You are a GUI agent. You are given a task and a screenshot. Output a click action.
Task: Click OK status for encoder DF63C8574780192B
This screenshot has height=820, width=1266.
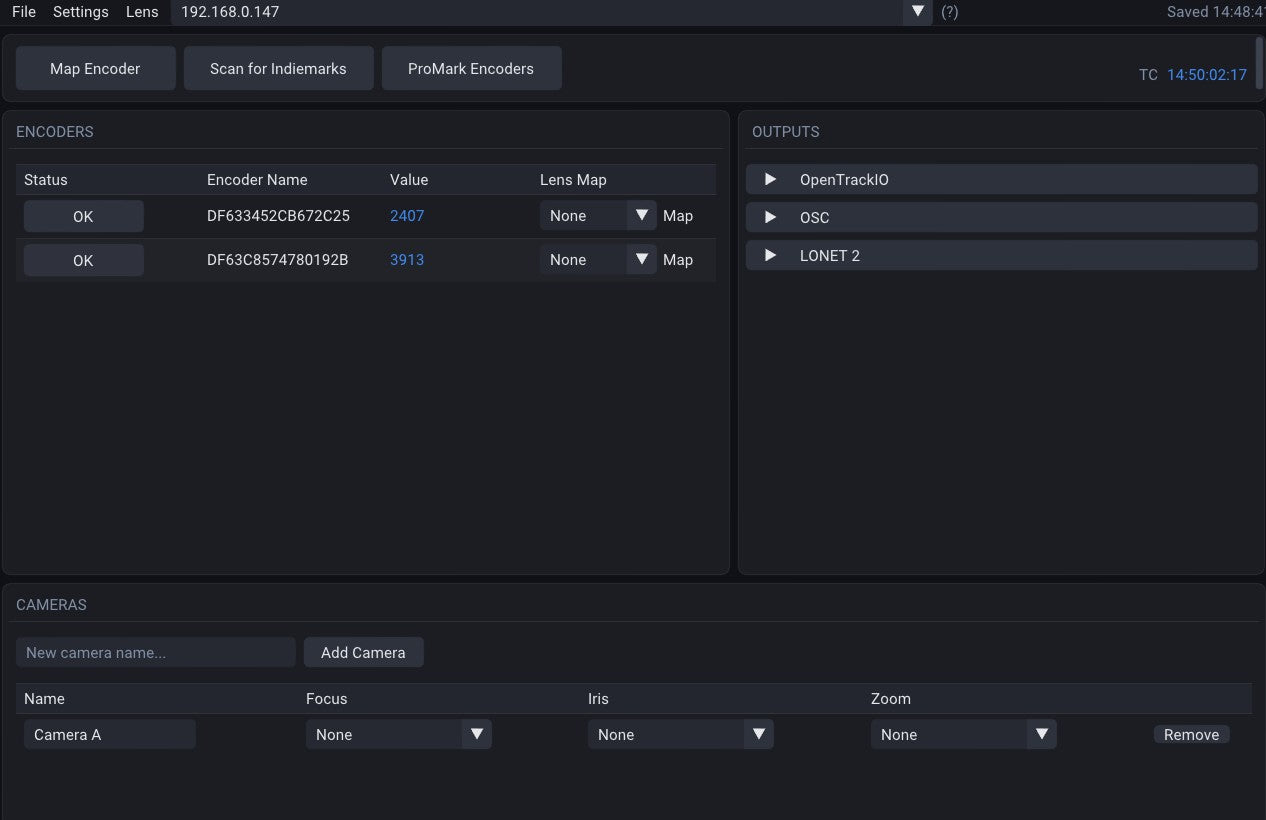click(x=83, y=260)
